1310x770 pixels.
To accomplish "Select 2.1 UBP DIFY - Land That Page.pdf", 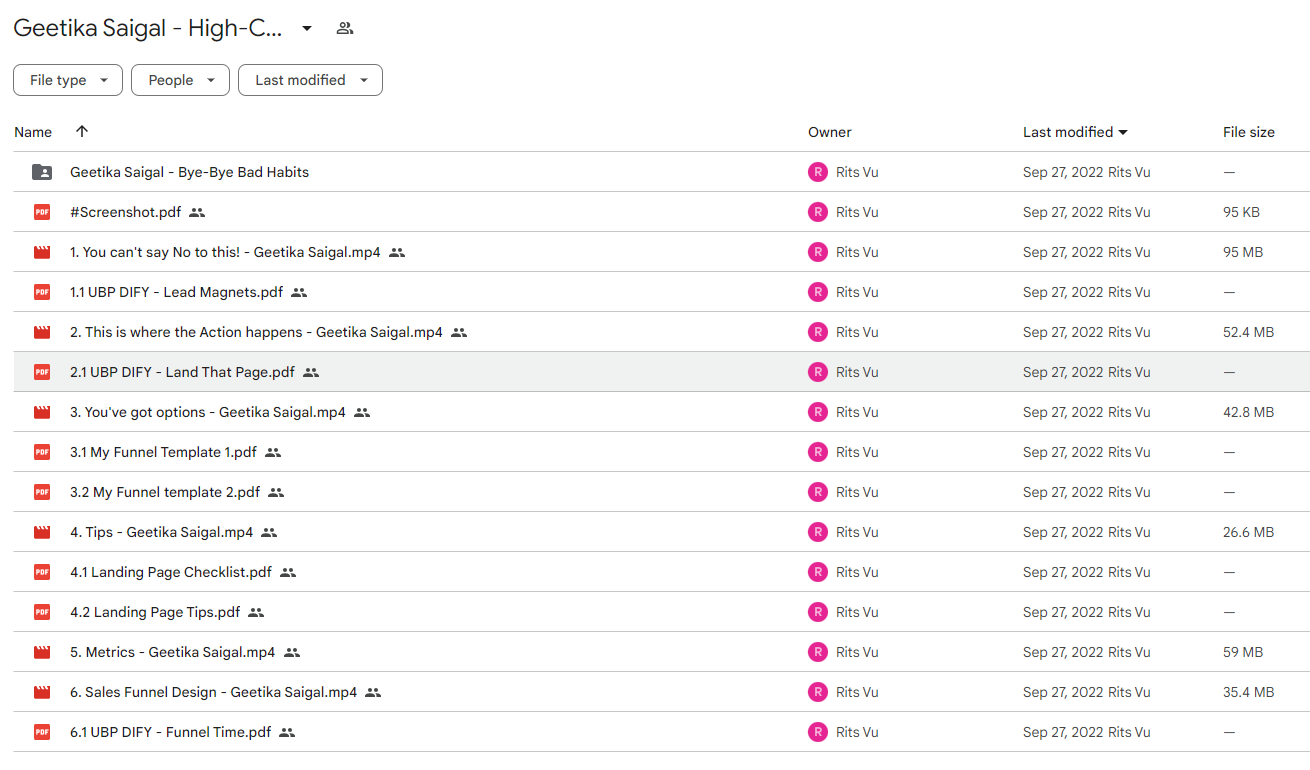I will [x=182, y=372].
